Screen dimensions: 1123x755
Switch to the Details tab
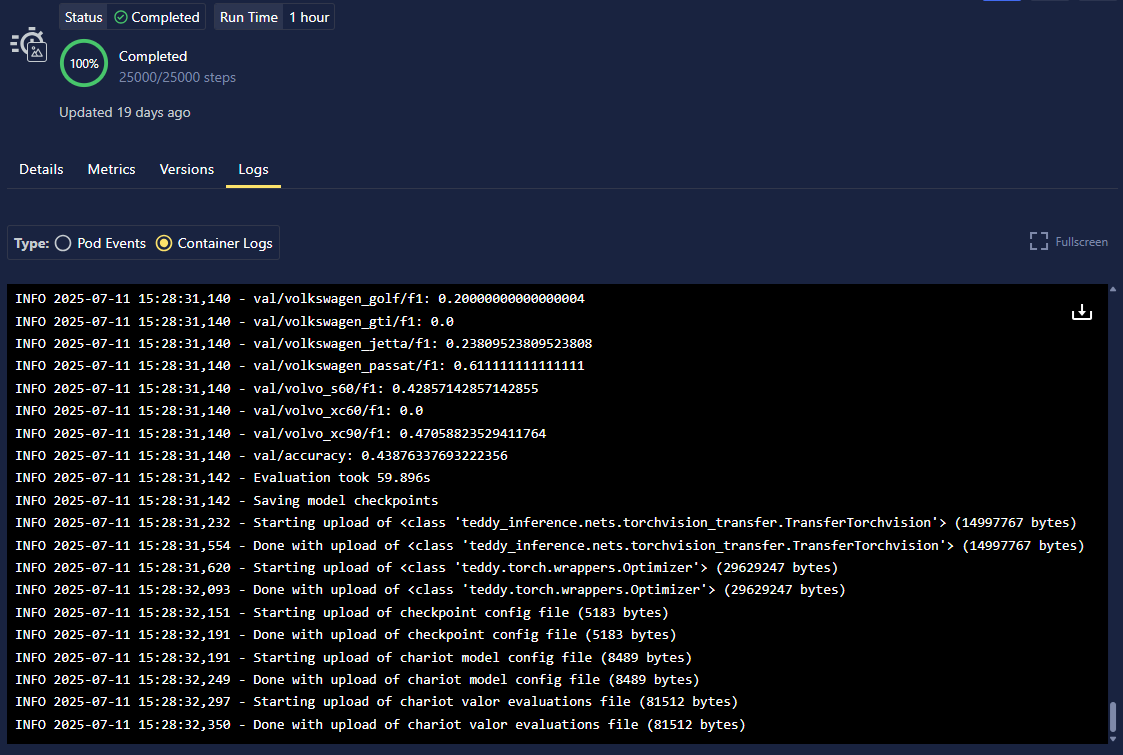[x=41, y=169]
